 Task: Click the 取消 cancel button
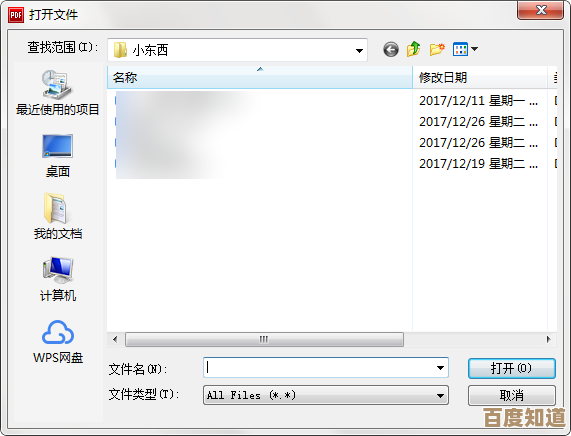[512, 395]
